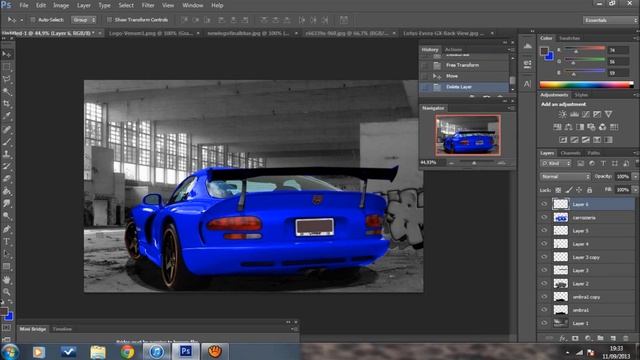
Task: Click the Navigator zoom slider
Action: (x=475, y=163)
